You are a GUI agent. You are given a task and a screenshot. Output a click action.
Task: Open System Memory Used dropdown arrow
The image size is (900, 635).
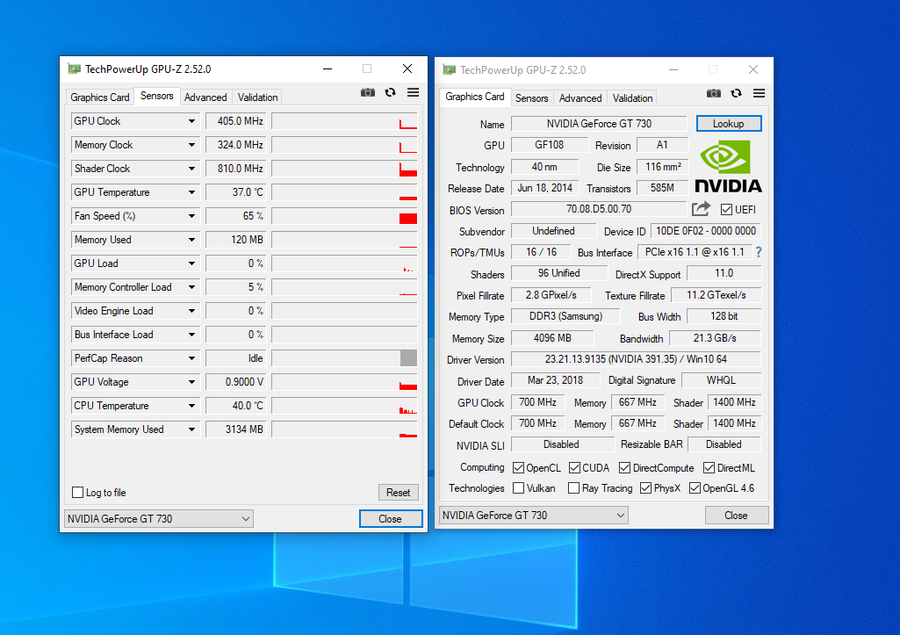tap(192, 429)
